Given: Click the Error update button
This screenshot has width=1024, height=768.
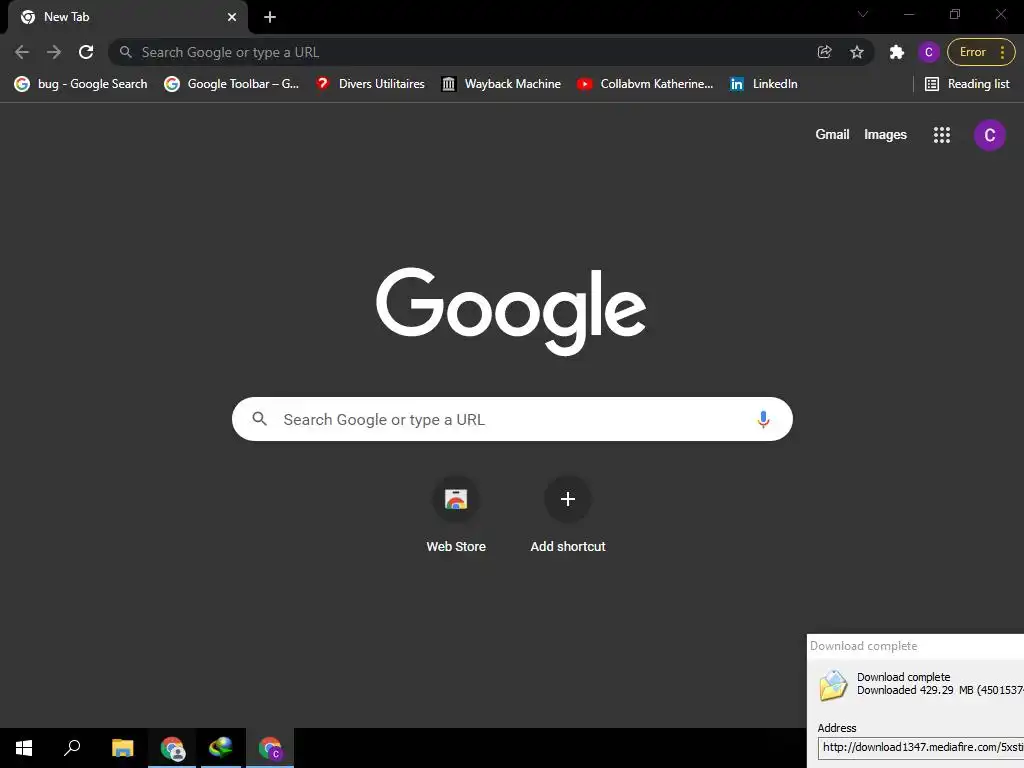Looking at the screenshot, I should pos(972,52).
